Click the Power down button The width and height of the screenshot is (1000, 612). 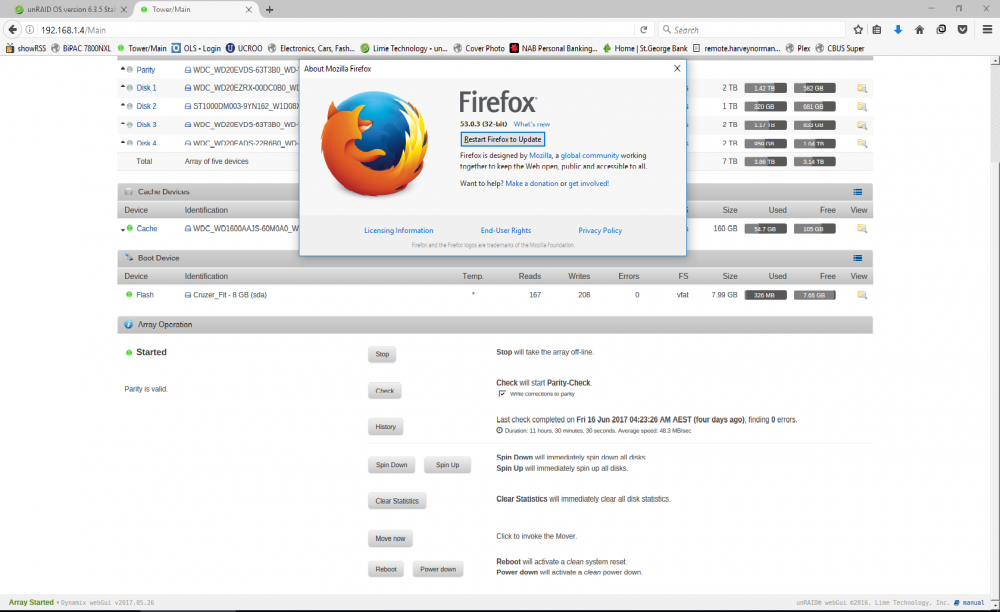[438, 569]
